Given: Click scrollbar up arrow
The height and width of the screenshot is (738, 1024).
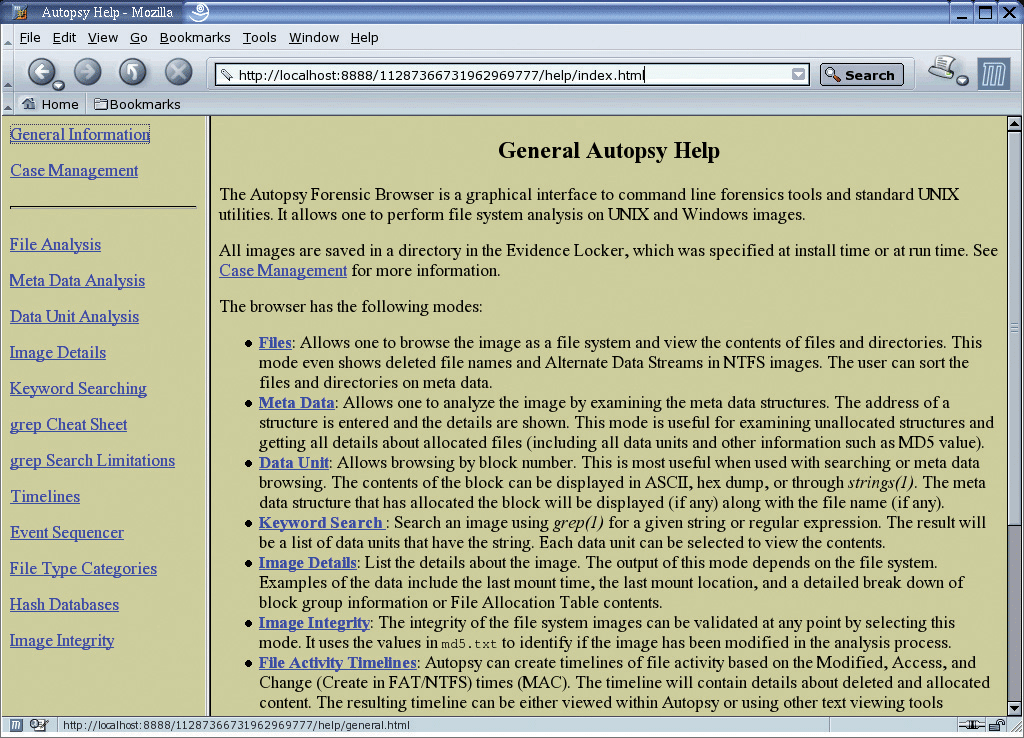Looking at the screenshot, I should click(1014, 123).
